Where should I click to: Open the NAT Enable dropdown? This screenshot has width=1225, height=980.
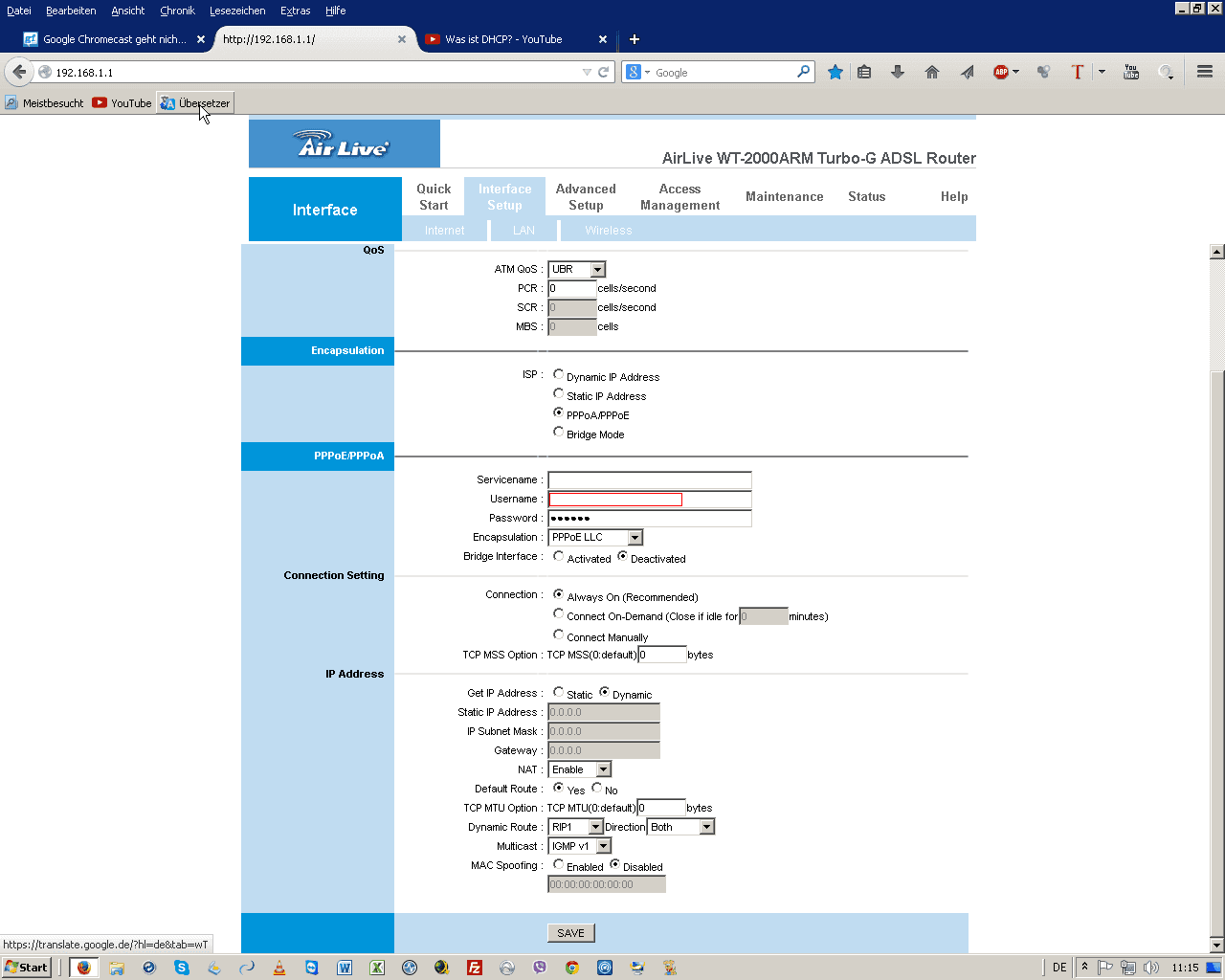pos(580,769)
